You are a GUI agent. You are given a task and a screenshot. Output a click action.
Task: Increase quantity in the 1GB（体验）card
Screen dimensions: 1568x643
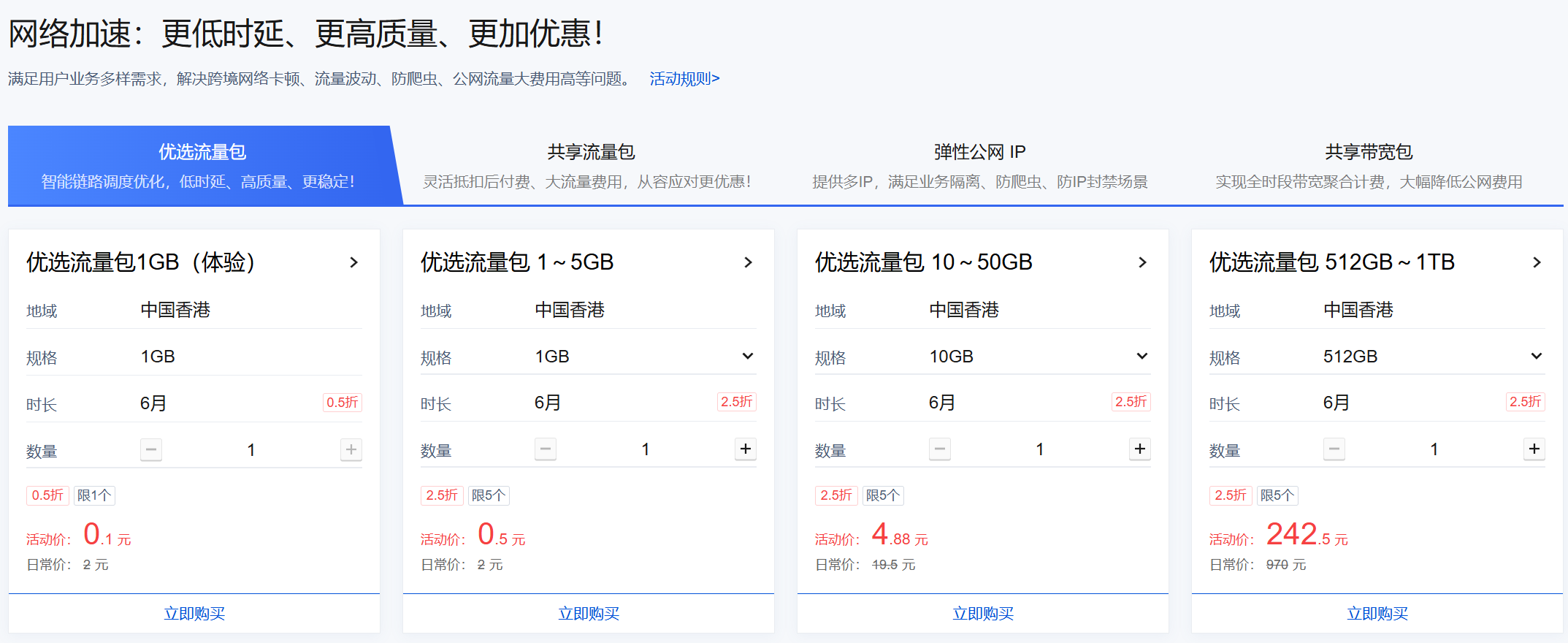click(351, 449)
